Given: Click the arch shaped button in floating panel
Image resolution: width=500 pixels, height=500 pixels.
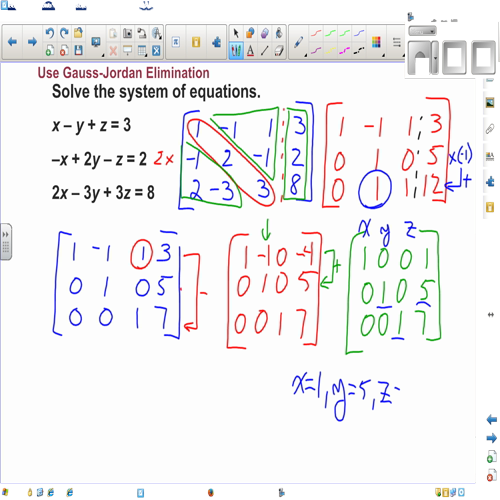Looking at the screenshot, I should tap(420, 58).
